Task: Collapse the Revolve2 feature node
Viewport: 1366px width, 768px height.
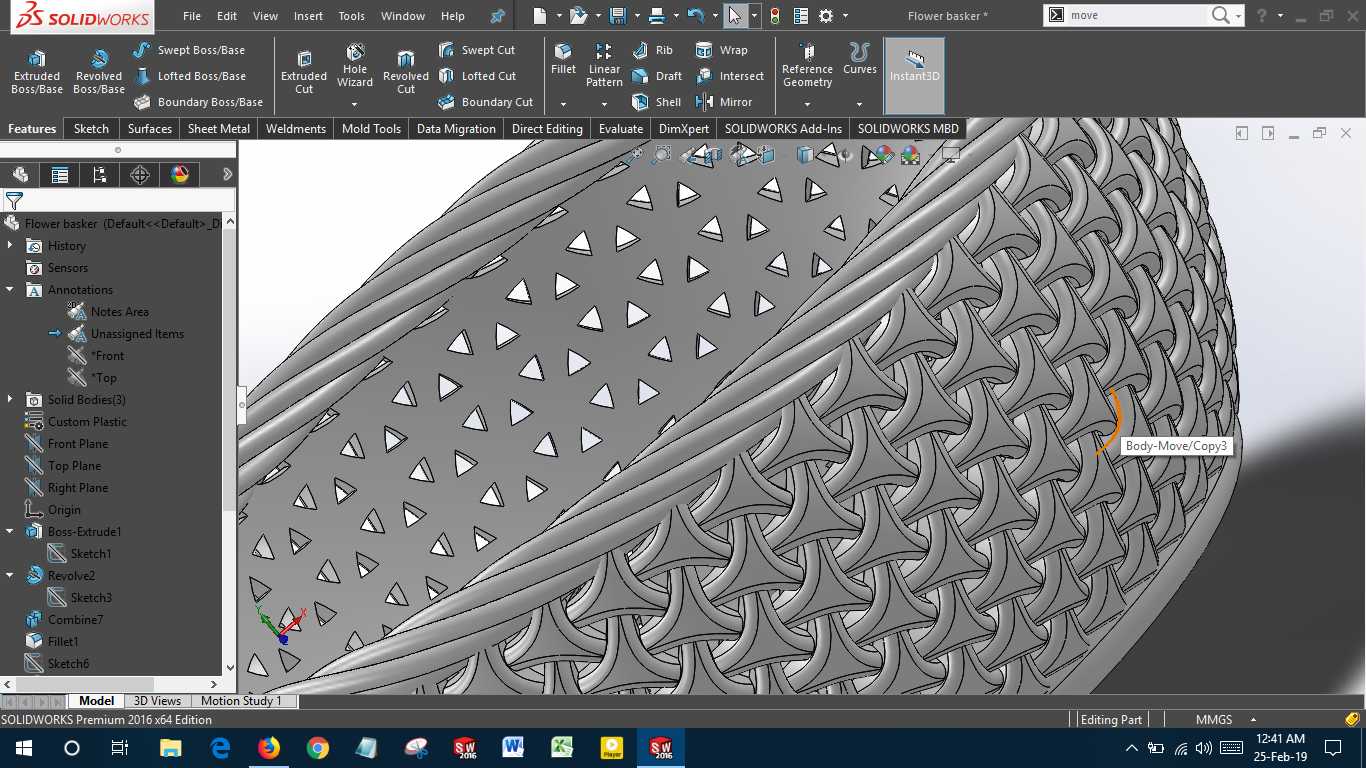Action: [x=10, y=575]
